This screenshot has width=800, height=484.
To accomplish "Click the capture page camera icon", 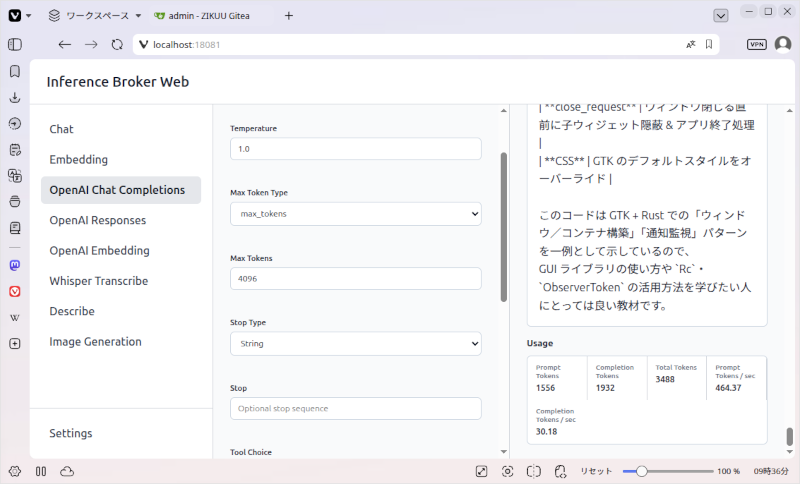I will click(x=507, y=471).
